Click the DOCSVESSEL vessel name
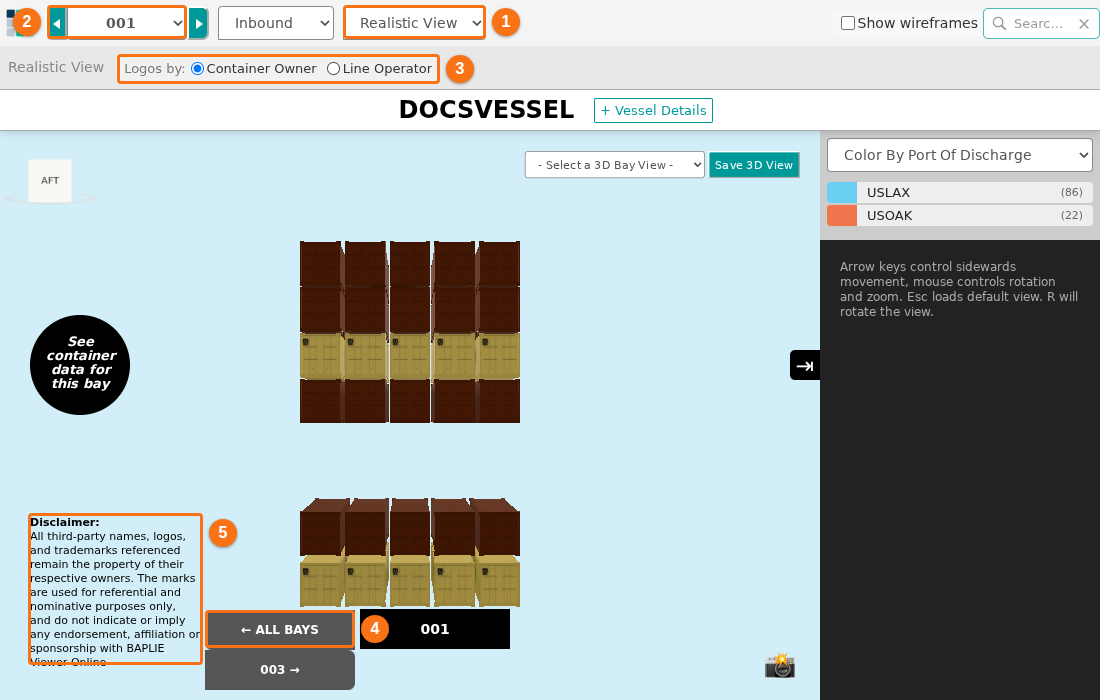 tap(486, 110)
